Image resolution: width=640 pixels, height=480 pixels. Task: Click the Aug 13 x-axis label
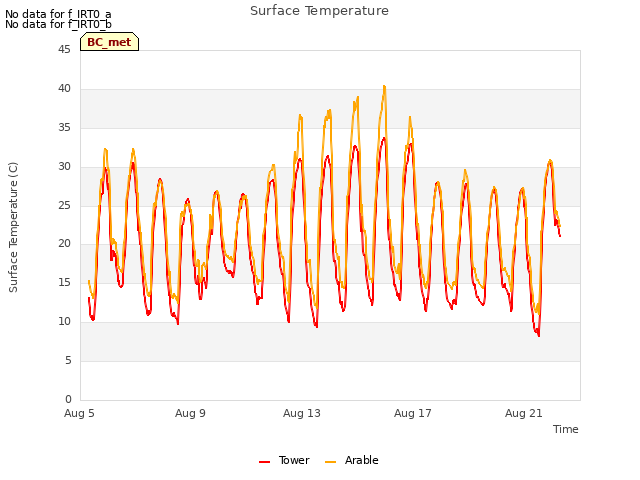(302, 413)
